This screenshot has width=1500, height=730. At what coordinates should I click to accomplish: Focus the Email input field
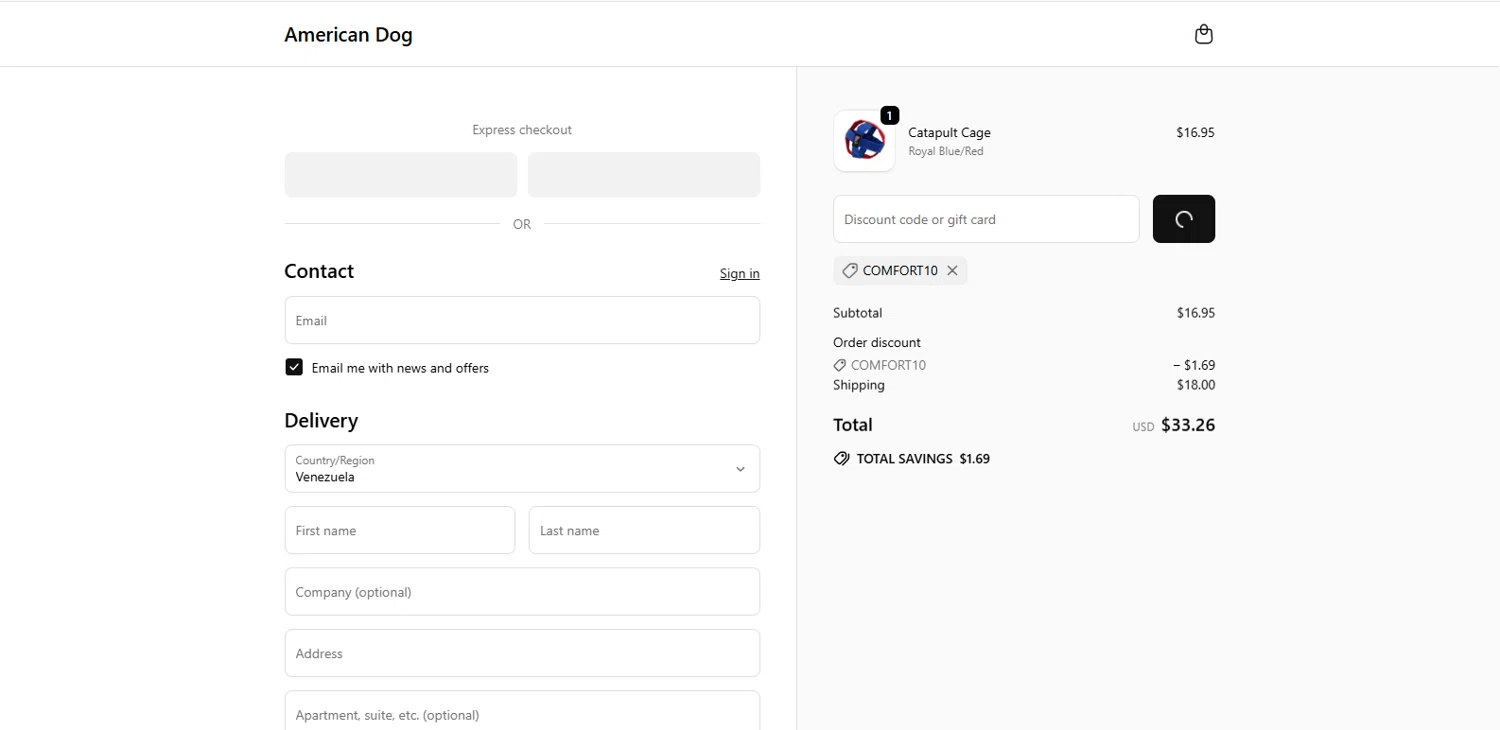point(522,320)
